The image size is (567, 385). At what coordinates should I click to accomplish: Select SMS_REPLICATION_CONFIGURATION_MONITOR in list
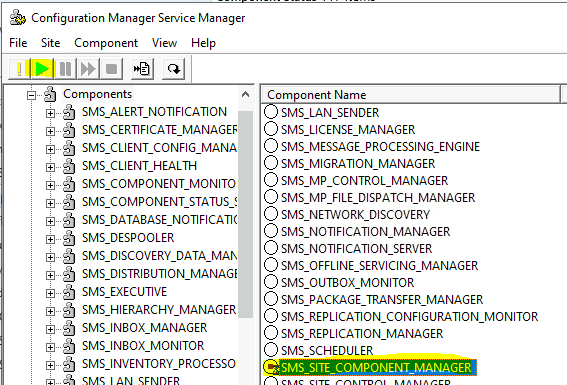coord(410,317)
